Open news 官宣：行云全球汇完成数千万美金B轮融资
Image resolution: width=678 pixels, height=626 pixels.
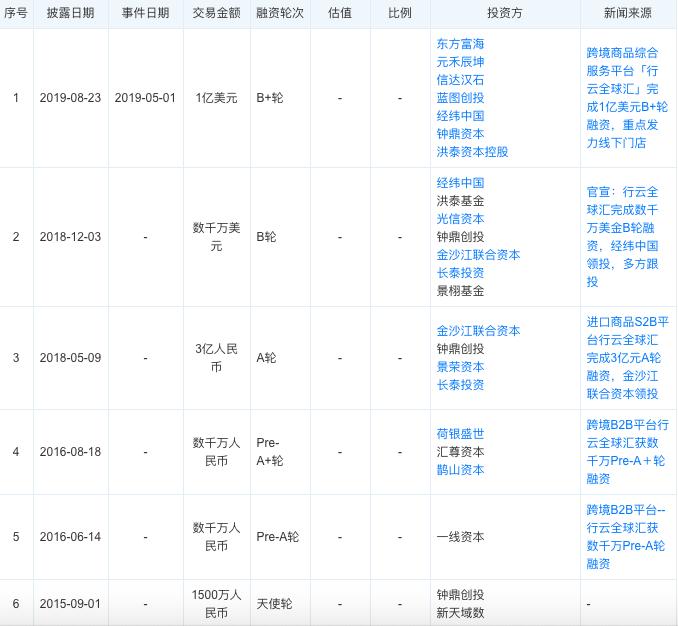[623, 236]
